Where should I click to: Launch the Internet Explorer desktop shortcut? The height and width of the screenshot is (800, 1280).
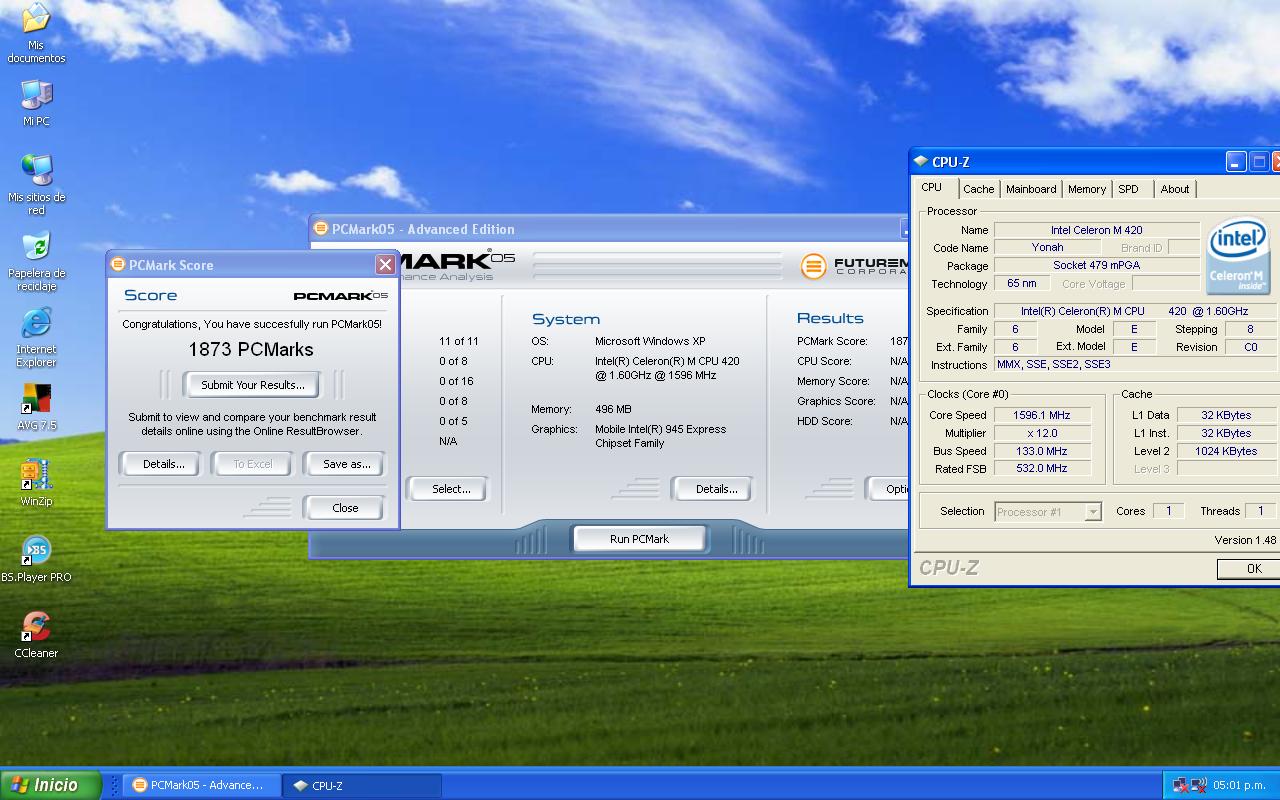[x=36, y=337]
